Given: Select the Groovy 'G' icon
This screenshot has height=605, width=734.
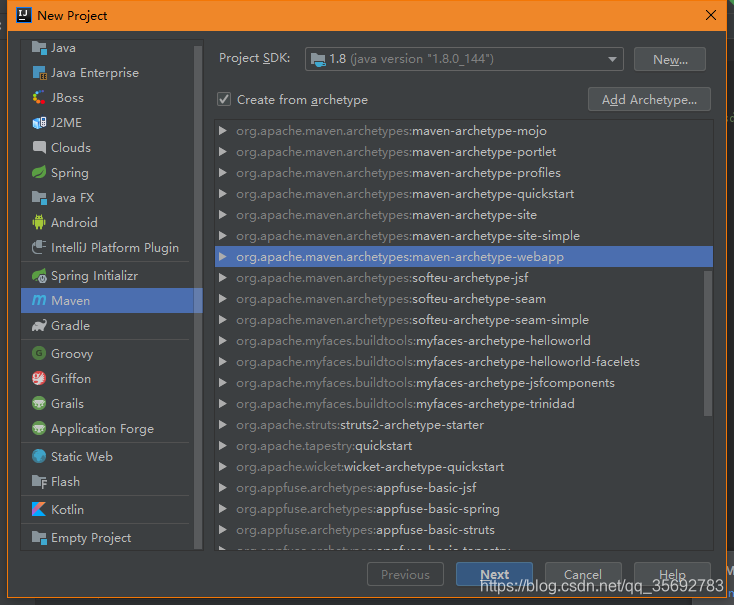Looking at the screenshot, I should (x=39, y=353).
